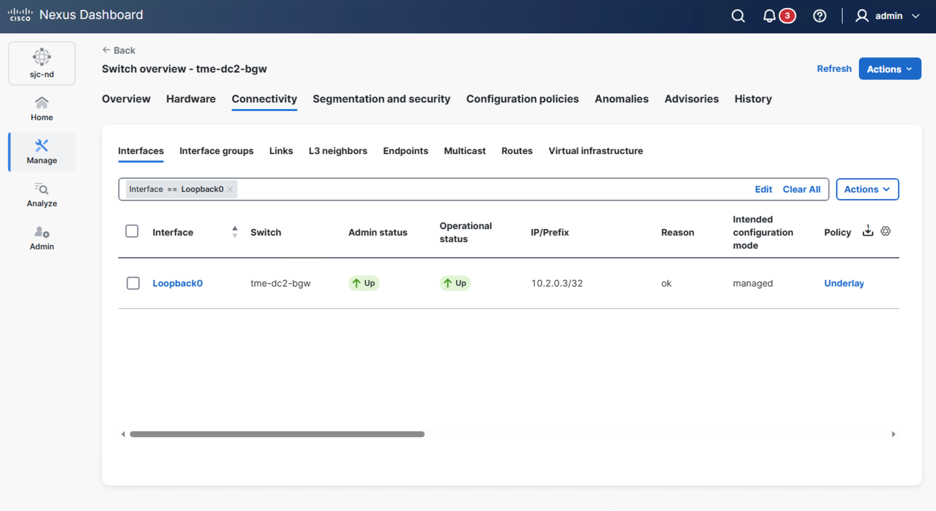Screen dimensions: 936x511
Task: Click the 'ok' reason cell
Action: pyautogui.click(x=666, y=283)
